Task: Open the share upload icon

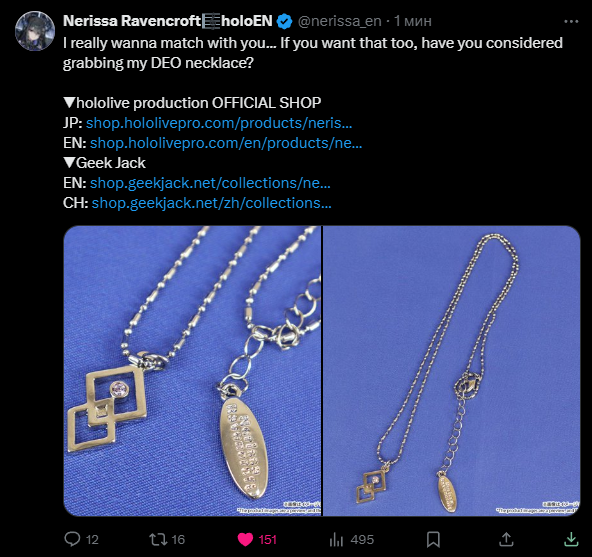Action: 506,539
